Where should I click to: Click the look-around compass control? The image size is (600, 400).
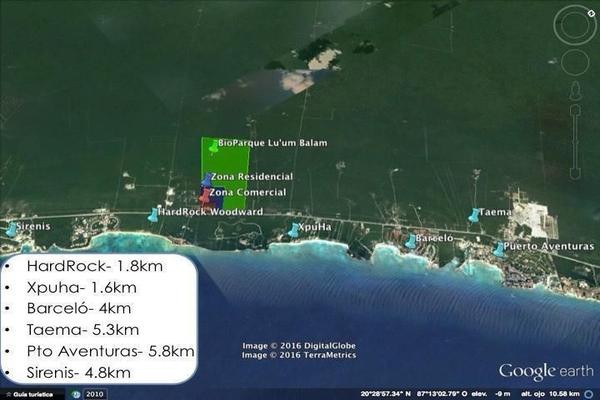575,25
